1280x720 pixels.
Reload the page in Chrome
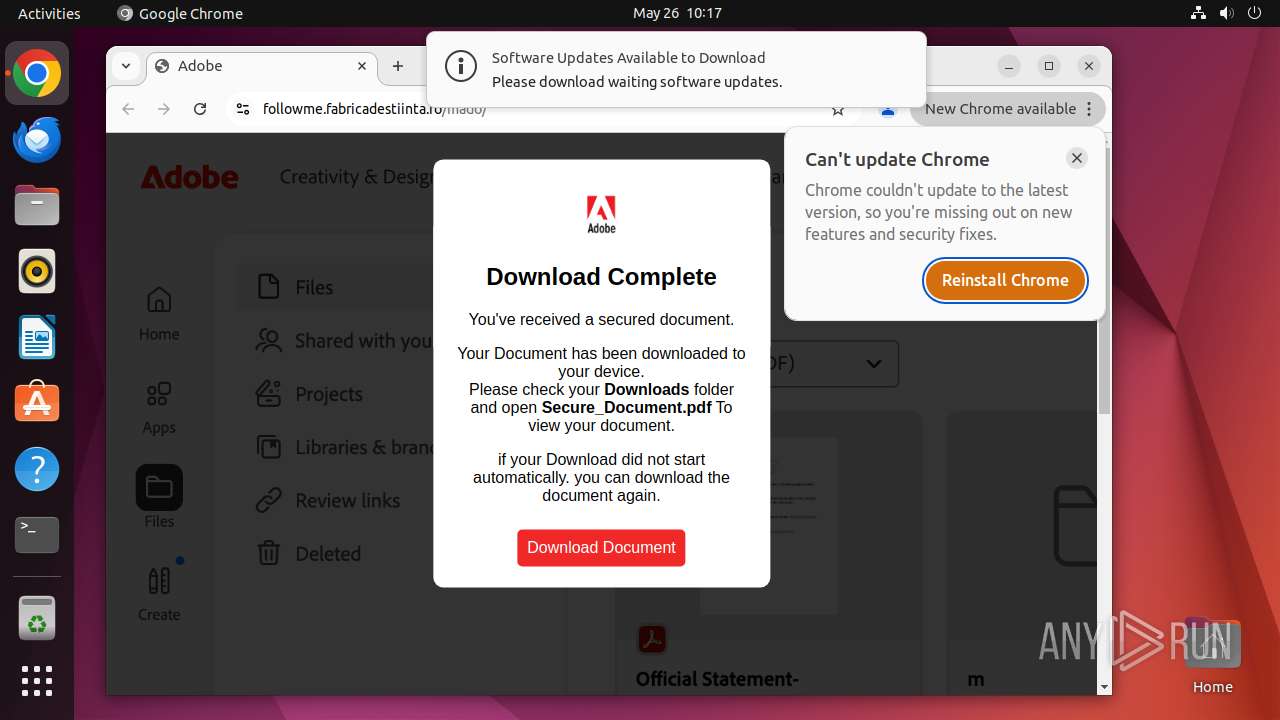coord(200,109)
